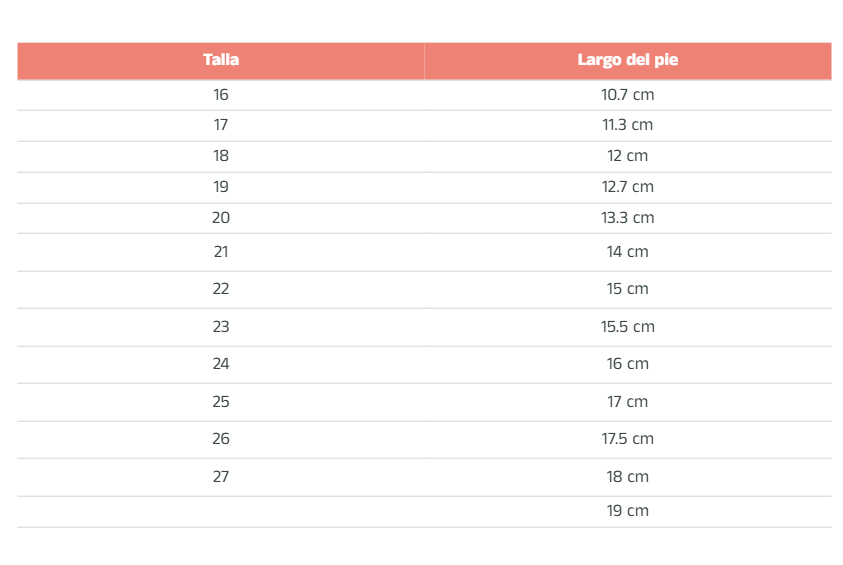
Task: Select size 27 row entry
Action: [221, 477]
